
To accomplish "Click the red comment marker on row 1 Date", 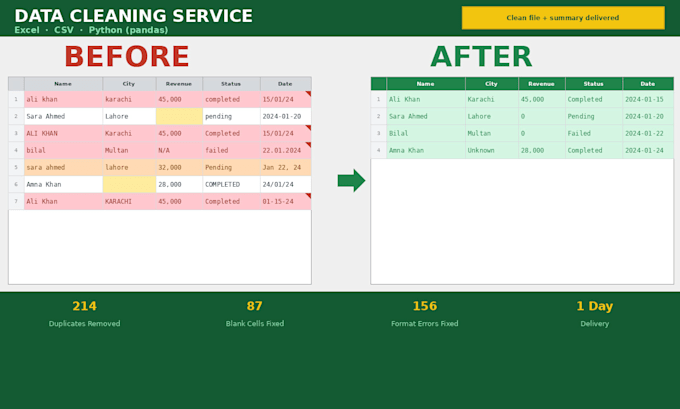I will pos(309,93).
